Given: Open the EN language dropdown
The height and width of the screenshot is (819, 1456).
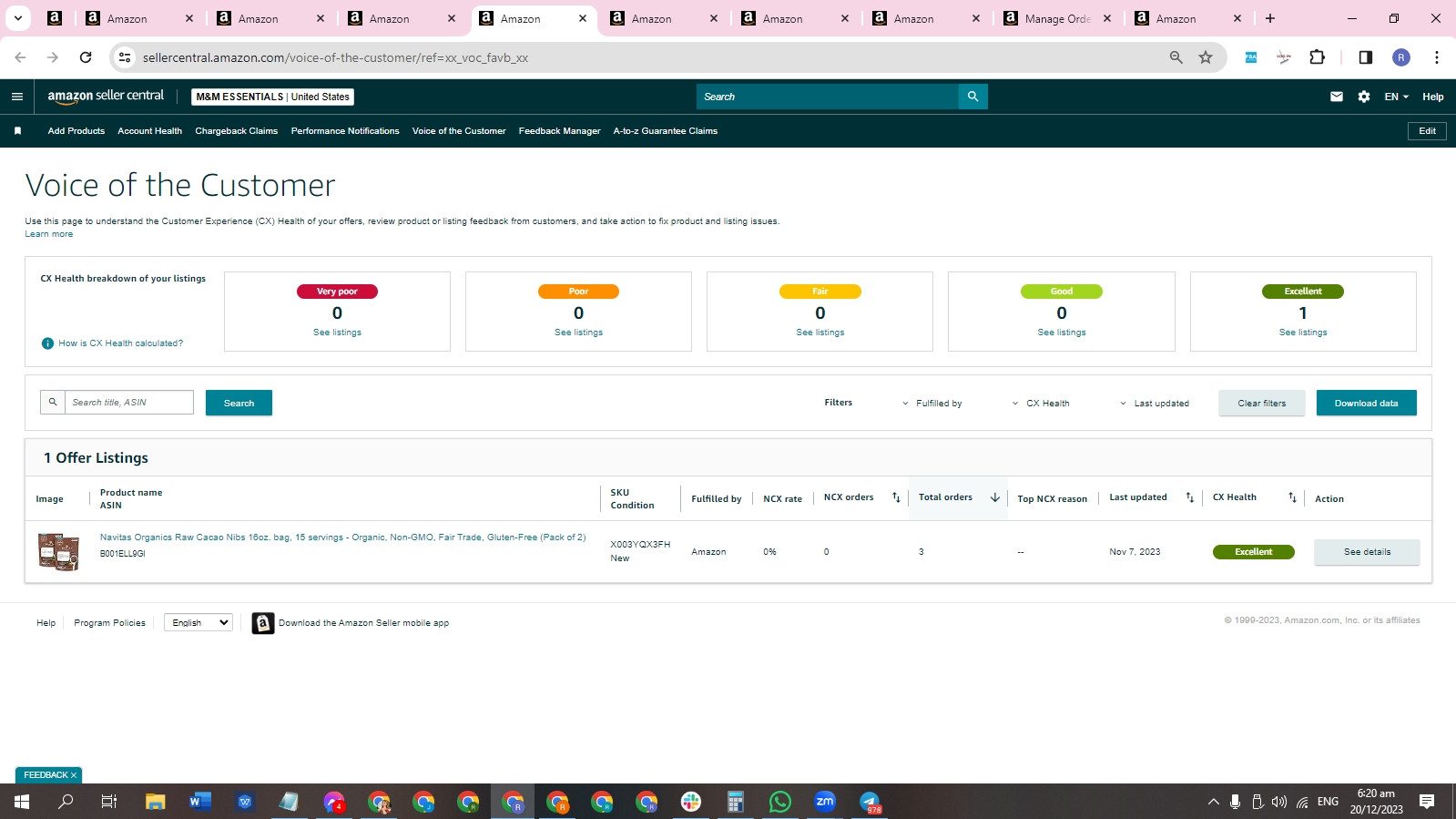Looking at the screenshot, I should [1397, 97].
